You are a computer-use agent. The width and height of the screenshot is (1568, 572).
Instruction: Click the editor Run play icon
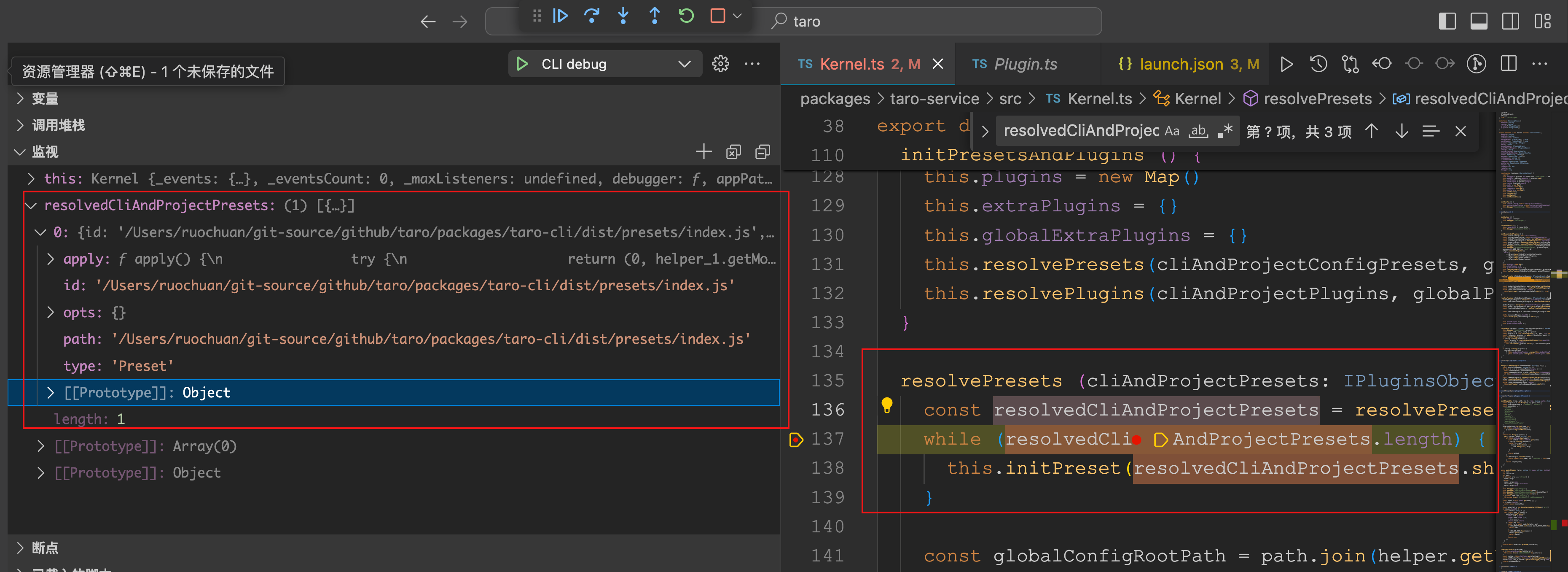(1286, 64)
